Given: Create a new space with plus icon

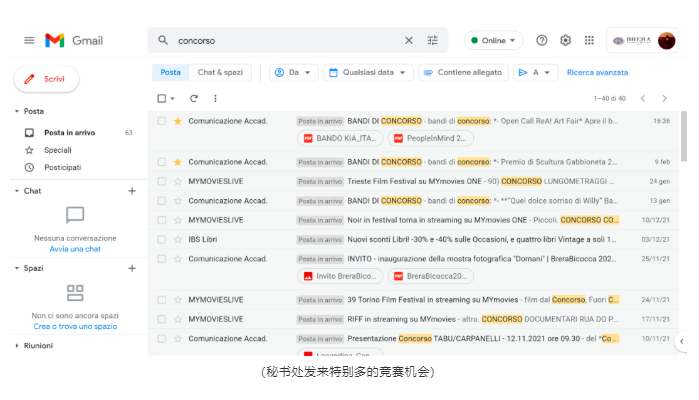Looking at the screenshot, I should [132, 268].
